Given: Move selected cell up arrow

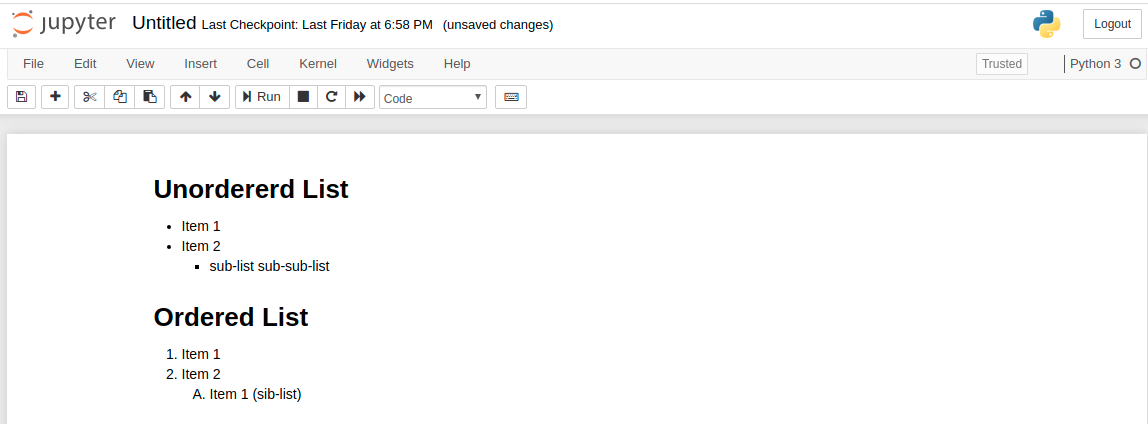Looking at the screenshot, I should tap(185, 97).
